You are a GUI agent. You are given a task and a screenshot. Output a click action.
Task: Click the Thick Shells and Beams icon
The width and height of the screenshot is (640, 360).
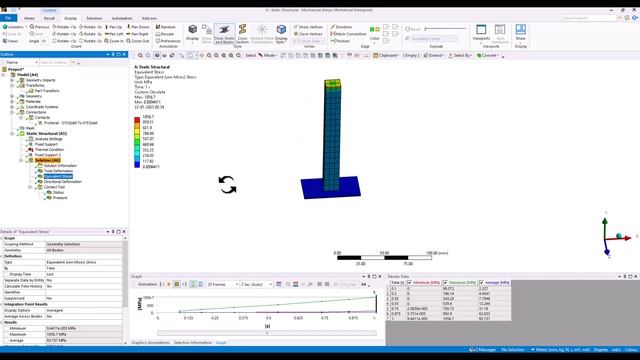pos(224,34)
